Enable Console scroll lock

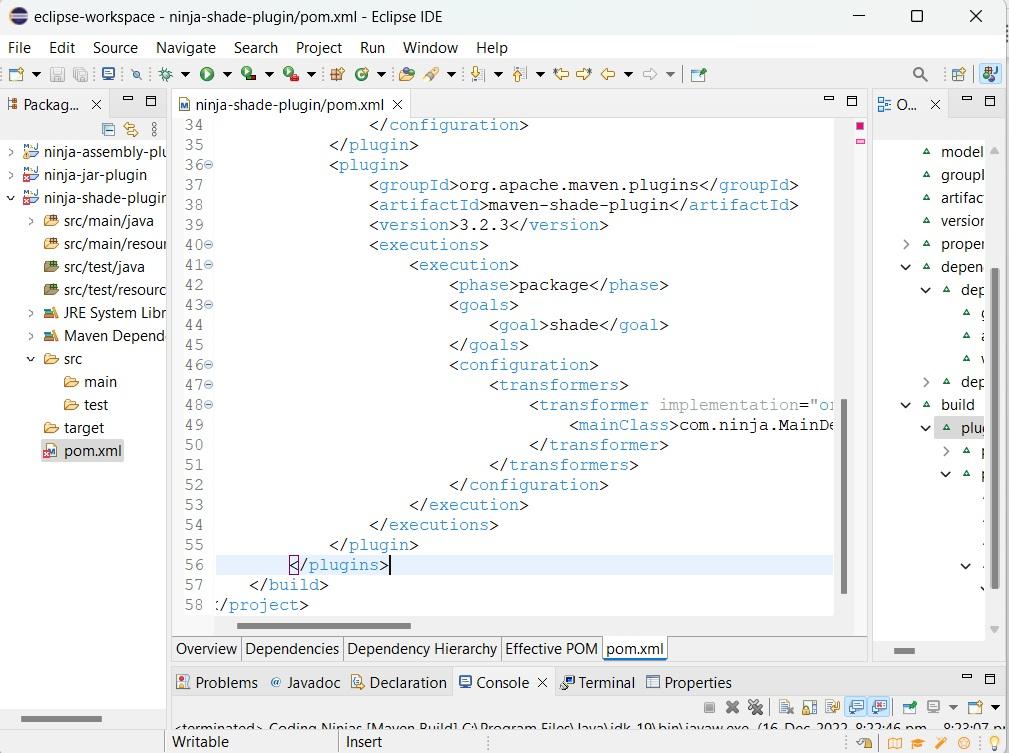(x=807, y=707)
